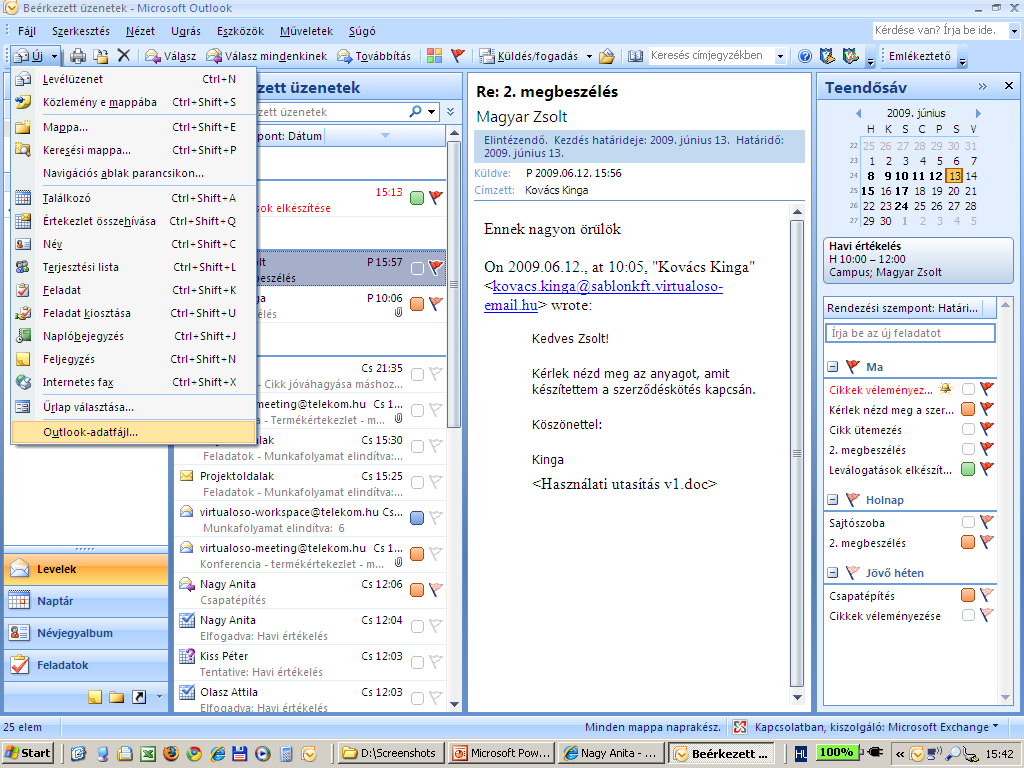This screenshot has height=768, width=1024.
Task: Click the red Follow Up flag in the toolbar
Action: (458, 56)
